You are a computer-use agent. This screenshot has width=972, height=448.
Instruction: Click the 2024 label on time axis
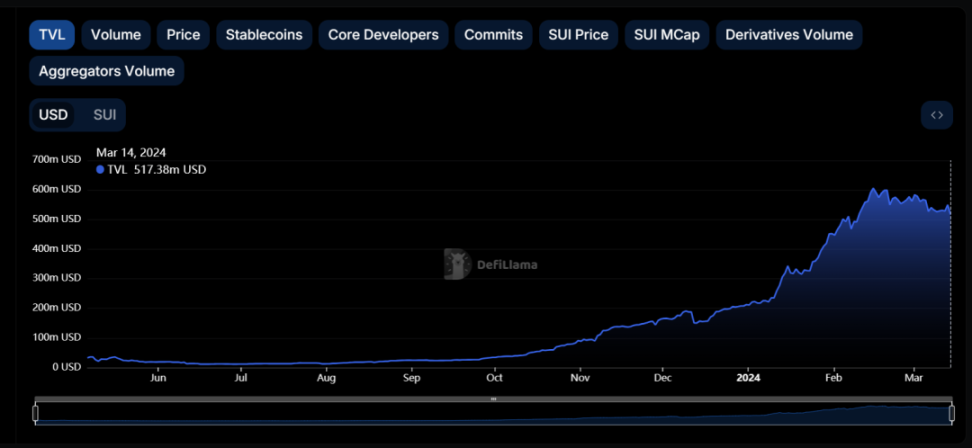point(748,379)
